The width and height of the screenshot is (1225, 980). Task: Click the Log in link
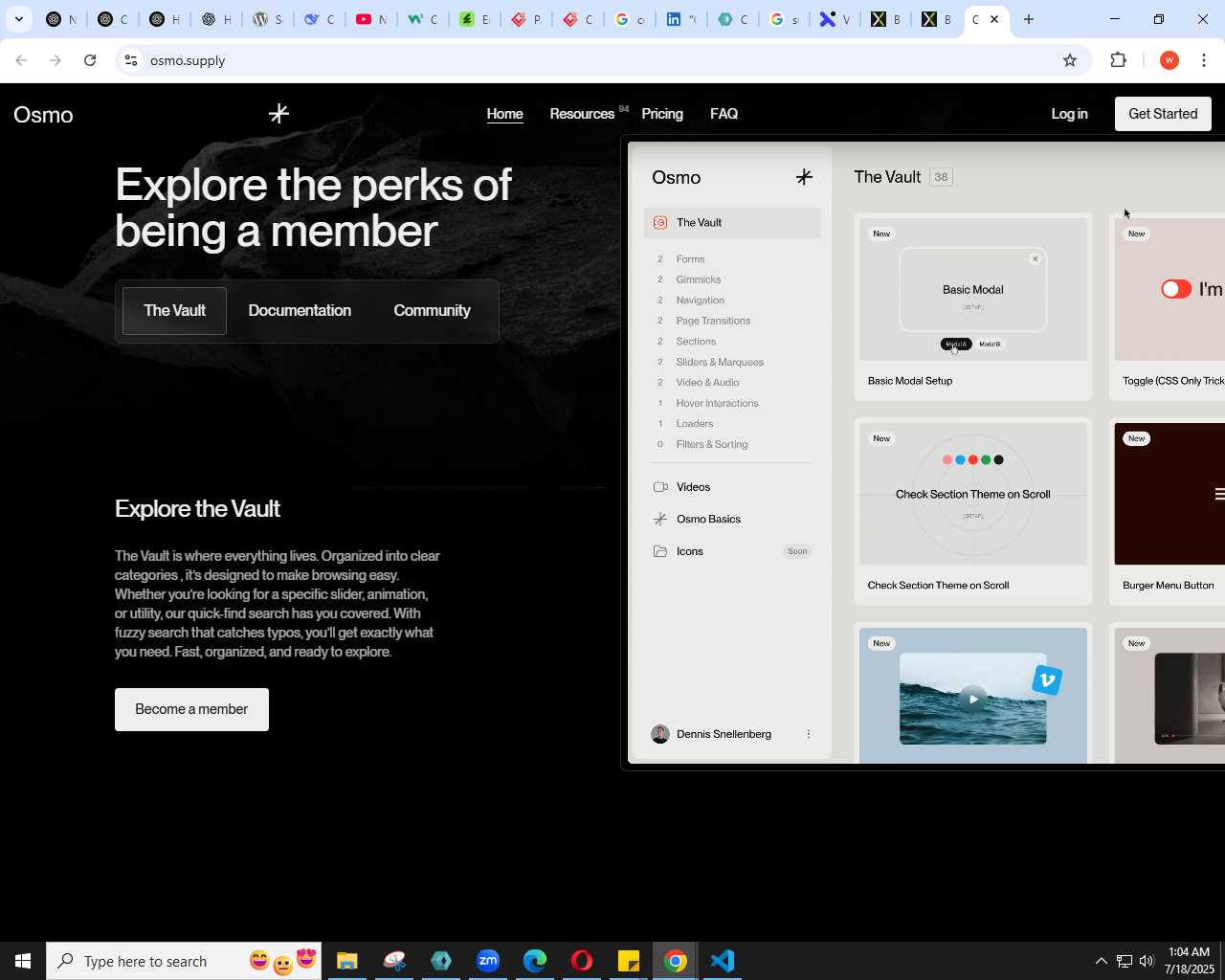point(1069,114)
